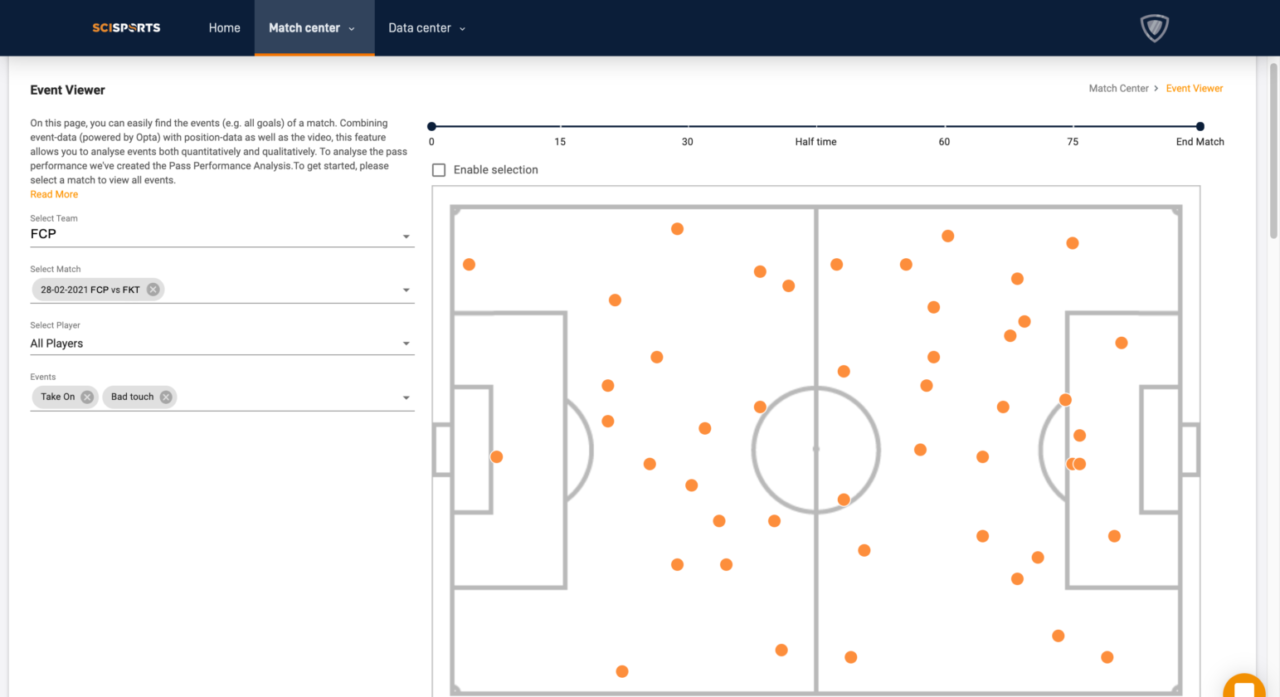Click the timeline start handle at 0
Viewport: 1280px width, 697px height.
pyautogui.click(x=432, y=126)
